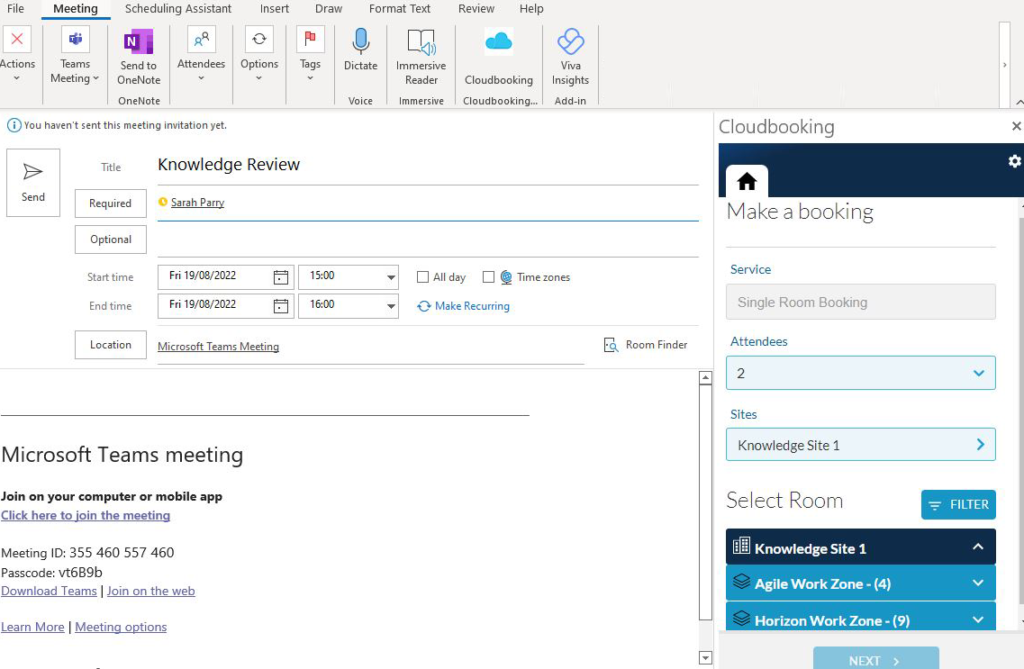The width and height of the screenshot is (1024, 669).
Task: Switch to the Insert tab
Action: pyautogui.click(x=274, y=8)
